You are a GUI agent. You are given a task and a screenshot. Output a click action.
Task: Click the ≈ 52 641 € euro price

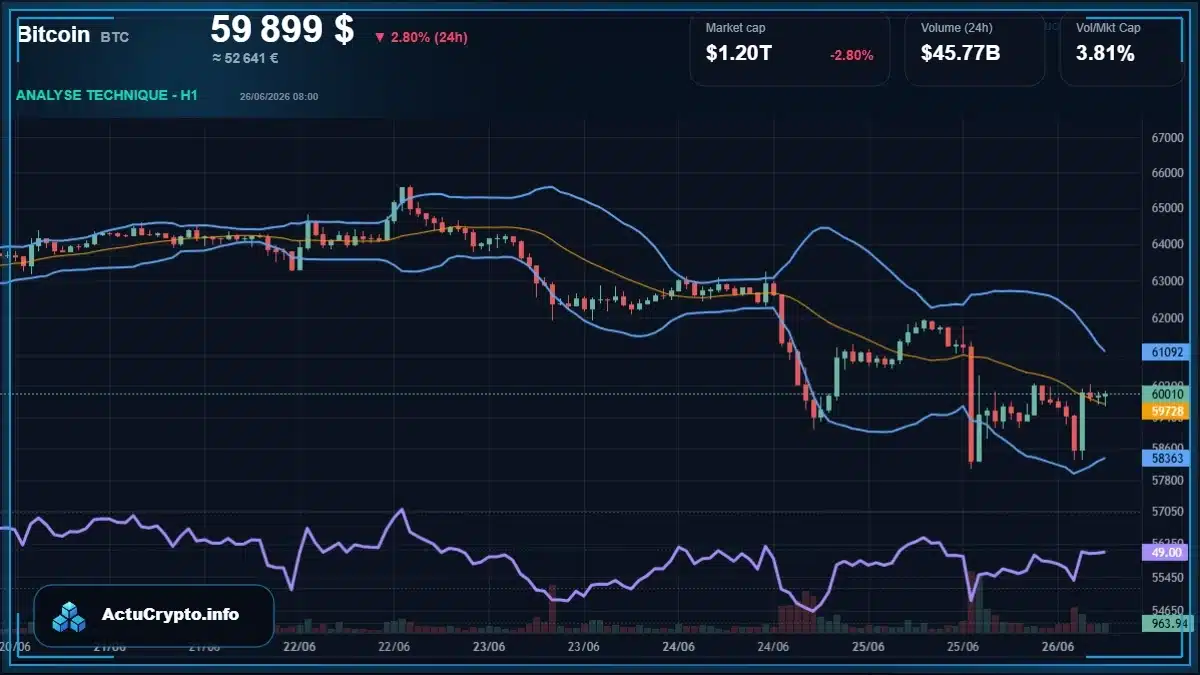[x=245, y=58]
